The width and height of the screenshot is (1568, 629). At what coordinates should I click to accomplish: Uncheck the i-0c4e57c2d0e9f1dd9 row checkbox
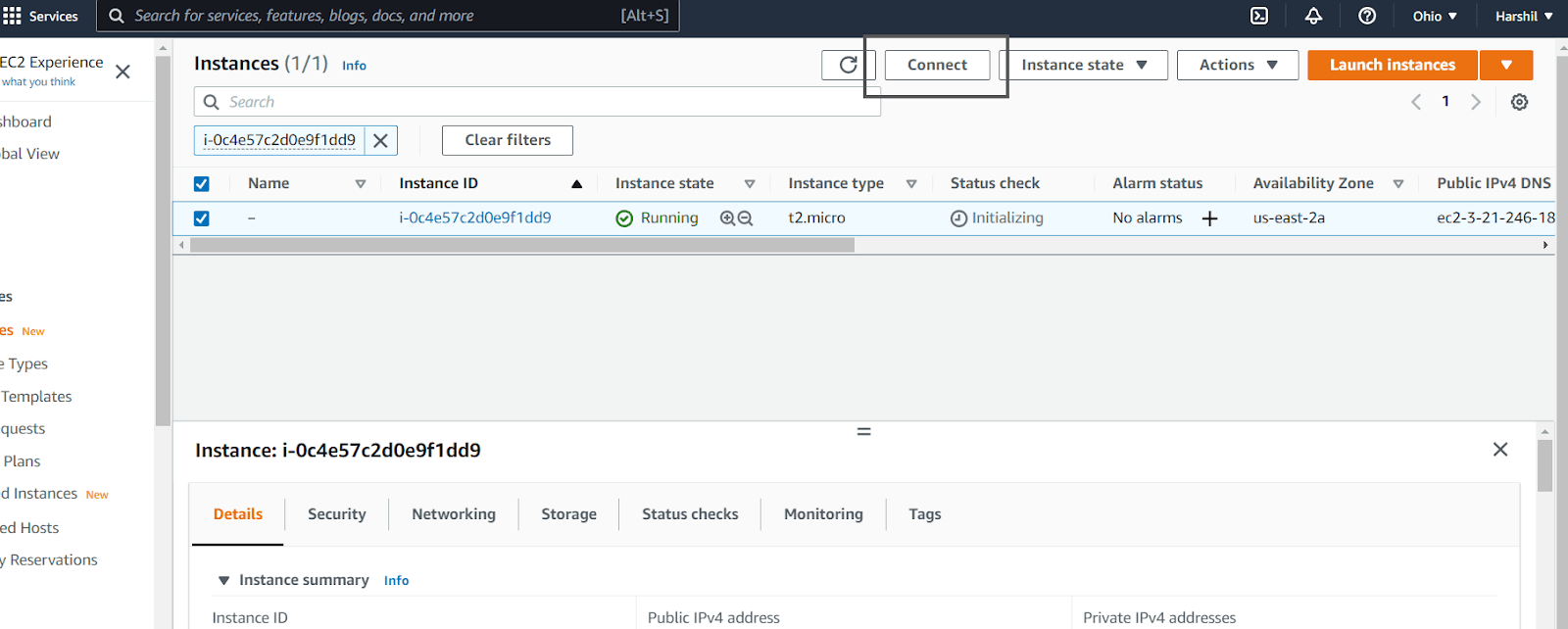[x=202, y=218]
